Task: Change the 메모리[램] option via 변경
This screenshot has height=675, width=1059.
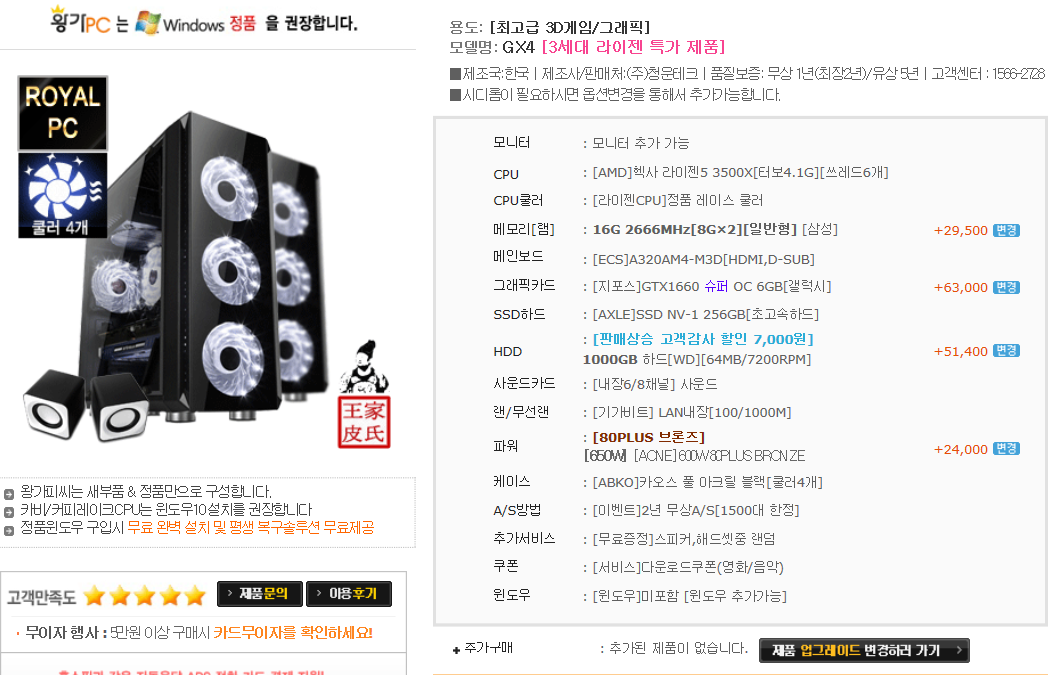Action: pos(1006,230)
